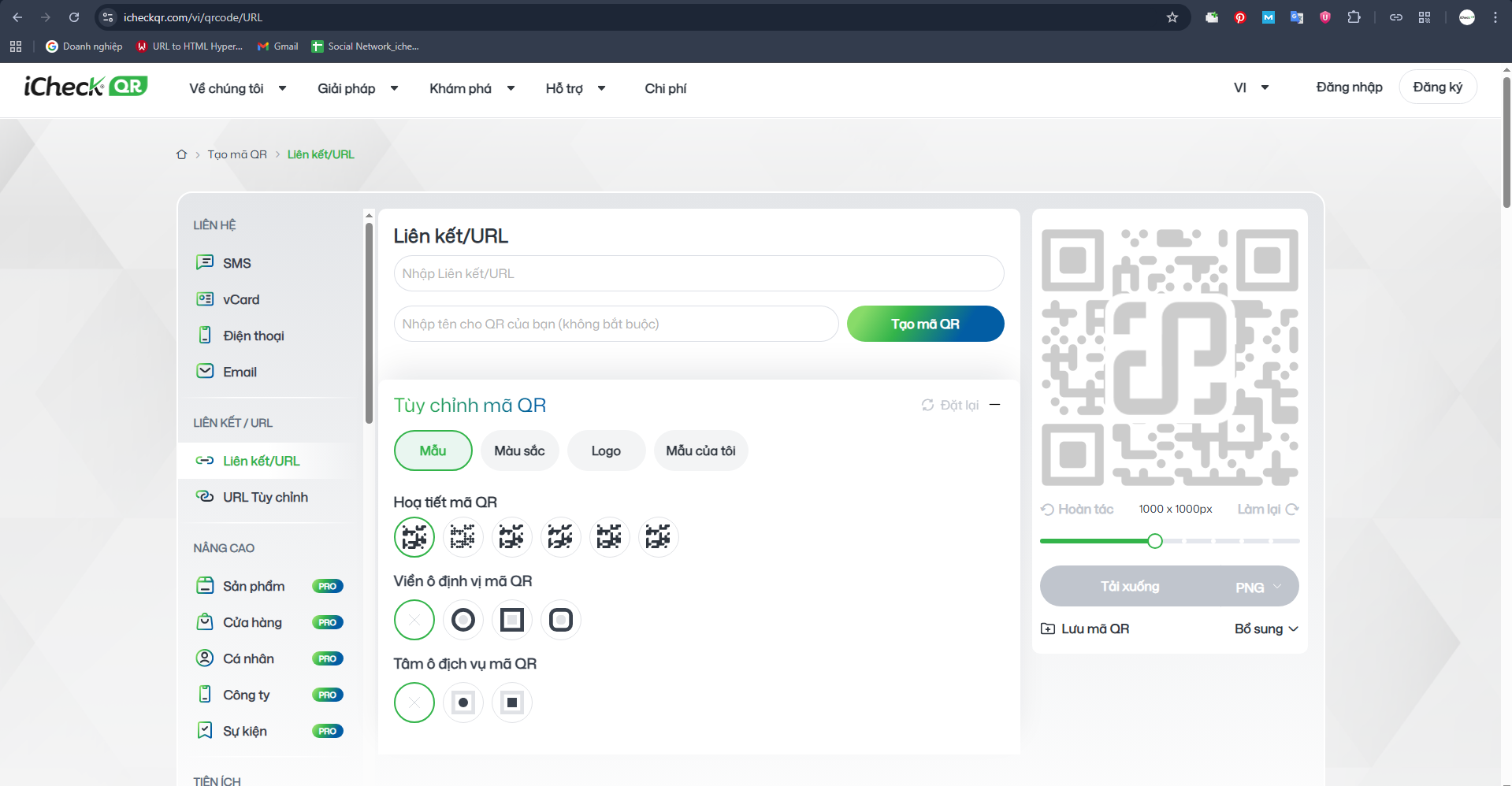Click the URL Tùy chỉnh icon
Image resolution: width=1512 pixels, height=786 pixels.
coord(205,496)
